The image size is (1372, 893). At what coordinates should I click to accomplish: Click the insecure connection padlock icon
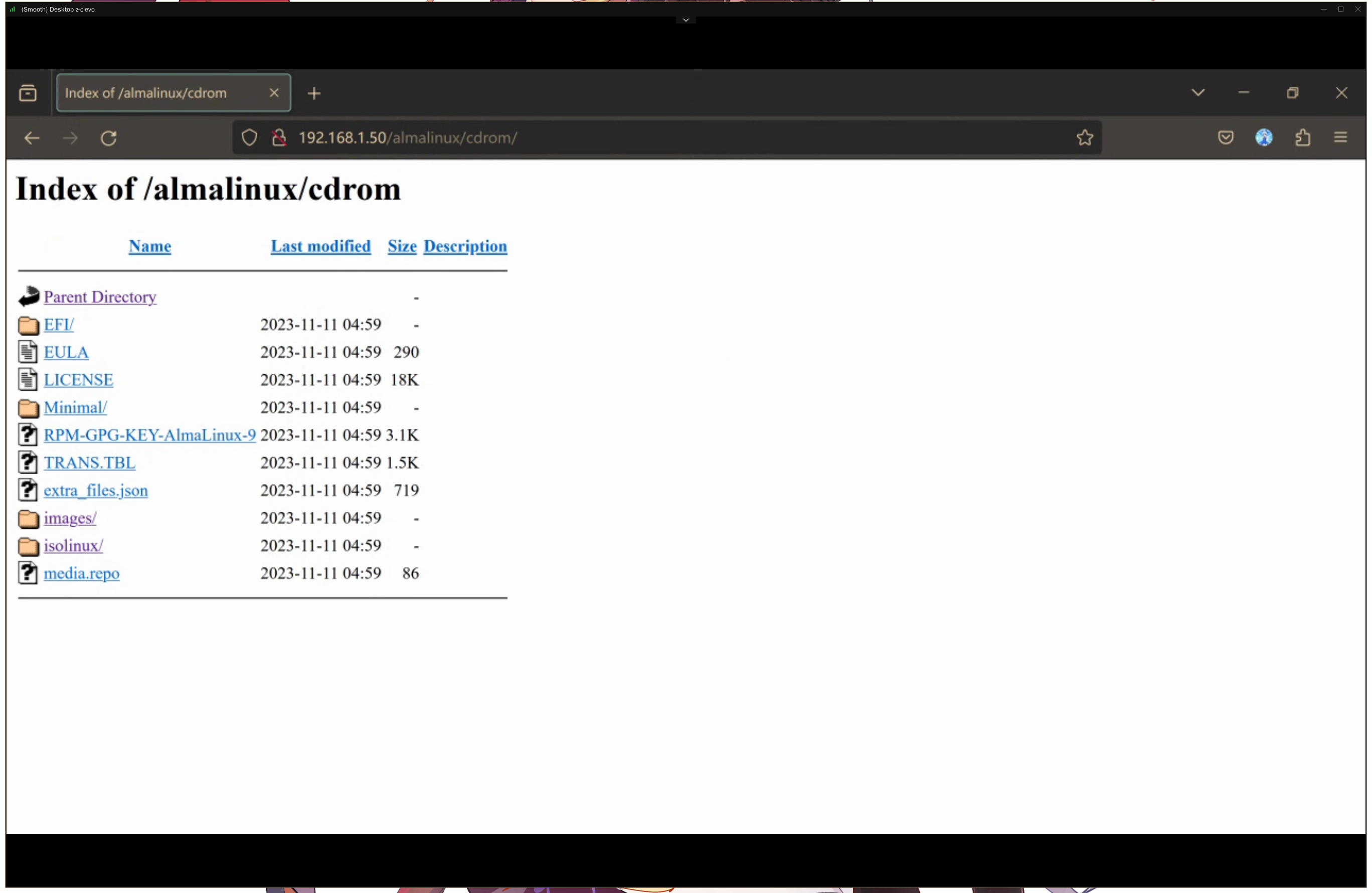pyautogui.click(x=279, y=137)
